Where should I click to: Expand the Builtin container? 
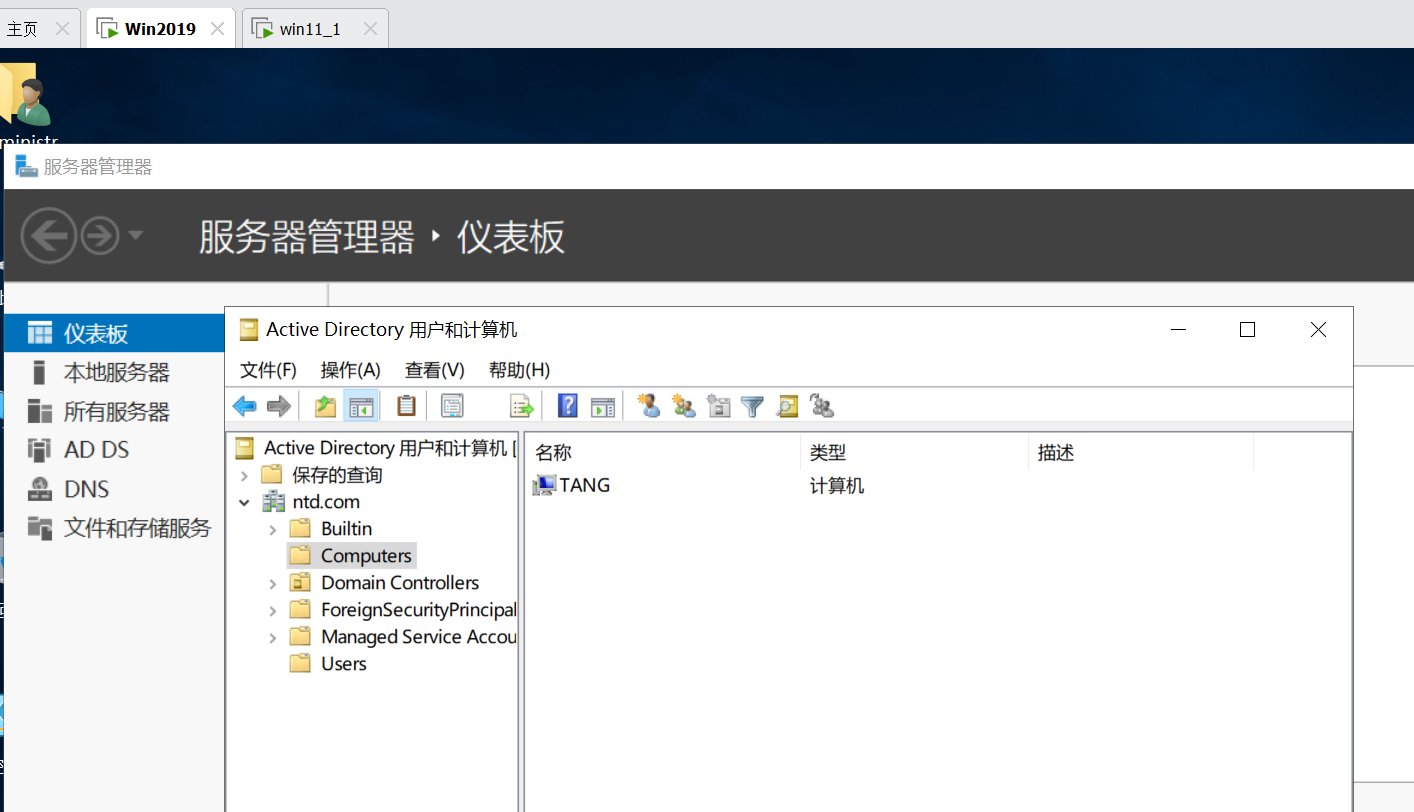(x=272, y=529)
